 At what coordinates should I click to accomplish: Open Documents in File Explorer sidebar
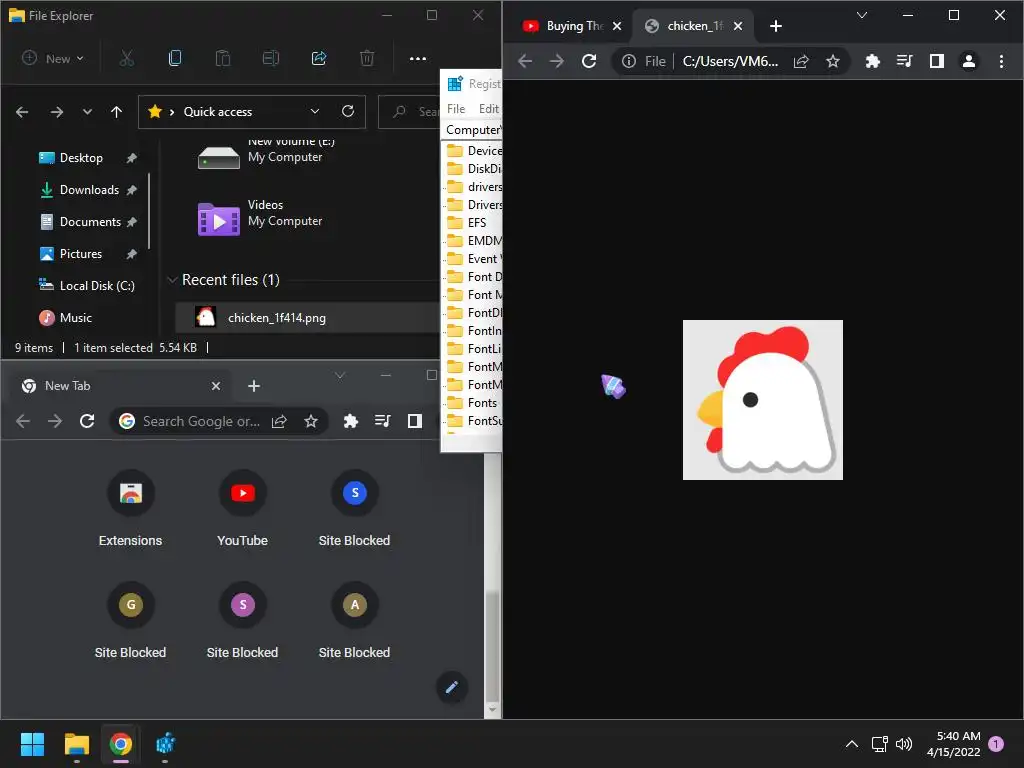(x=90, y=221)
